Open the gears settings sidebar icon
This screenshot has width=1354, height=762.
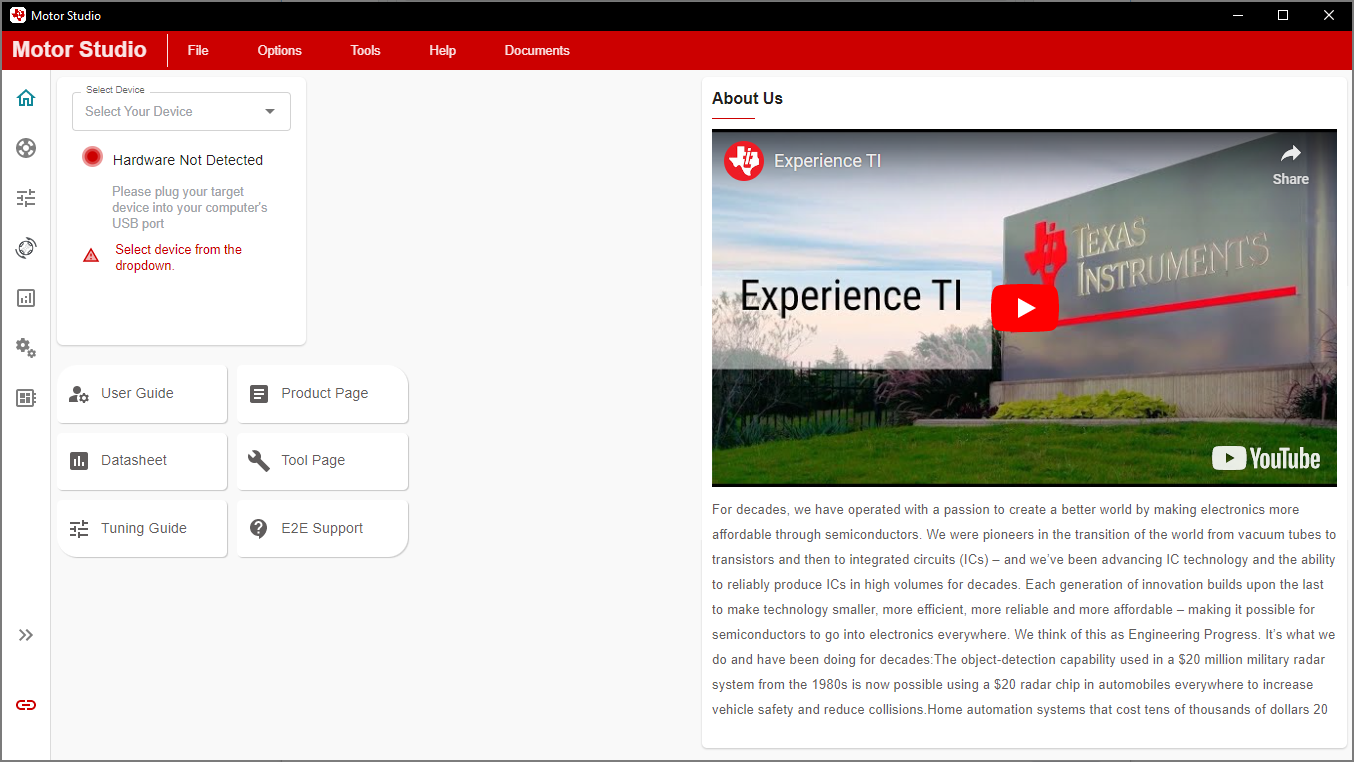pyautogui.click(x=26, y=348)
